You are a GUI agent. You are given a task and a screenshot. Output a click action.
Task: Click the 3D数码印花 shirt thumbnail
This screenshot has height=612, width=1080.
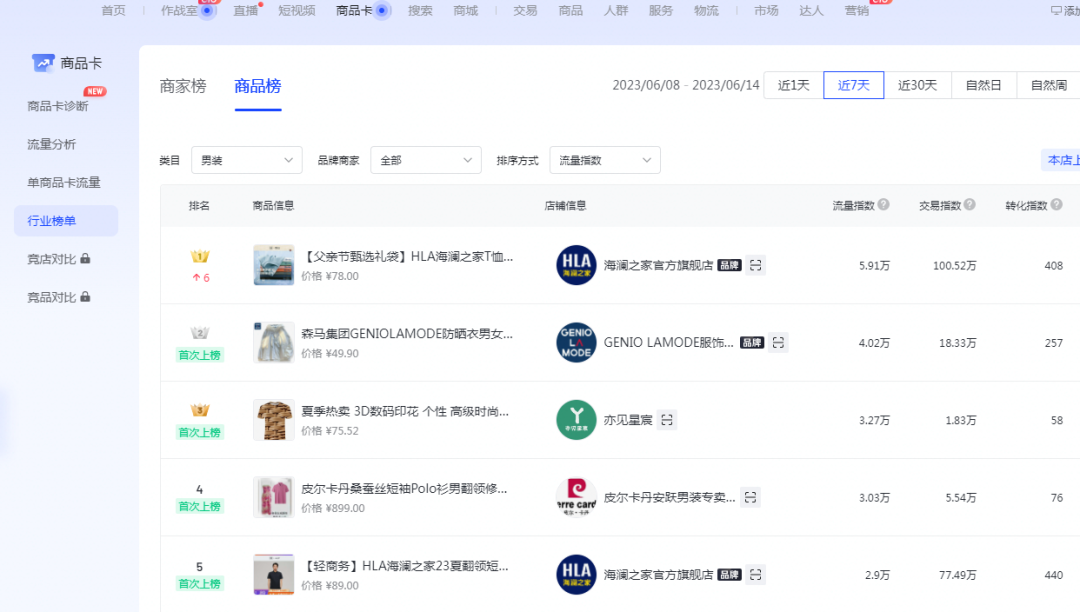coord(273,420)
